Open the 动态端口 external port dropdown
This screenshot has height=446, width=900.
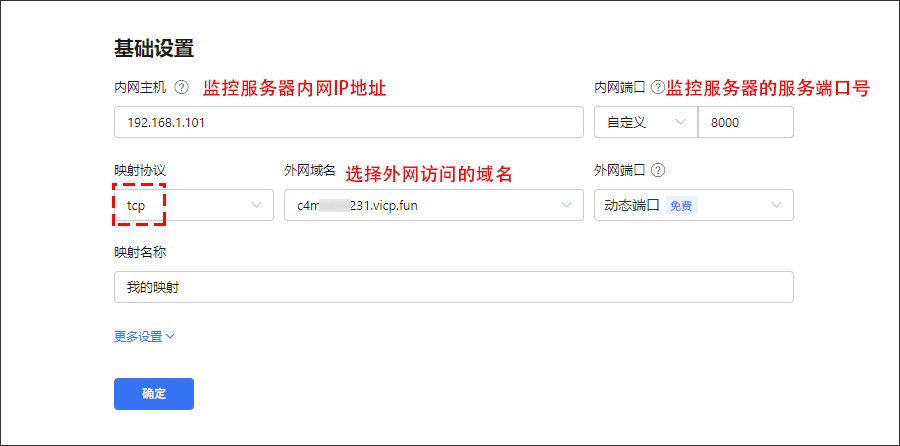(694, 205)
